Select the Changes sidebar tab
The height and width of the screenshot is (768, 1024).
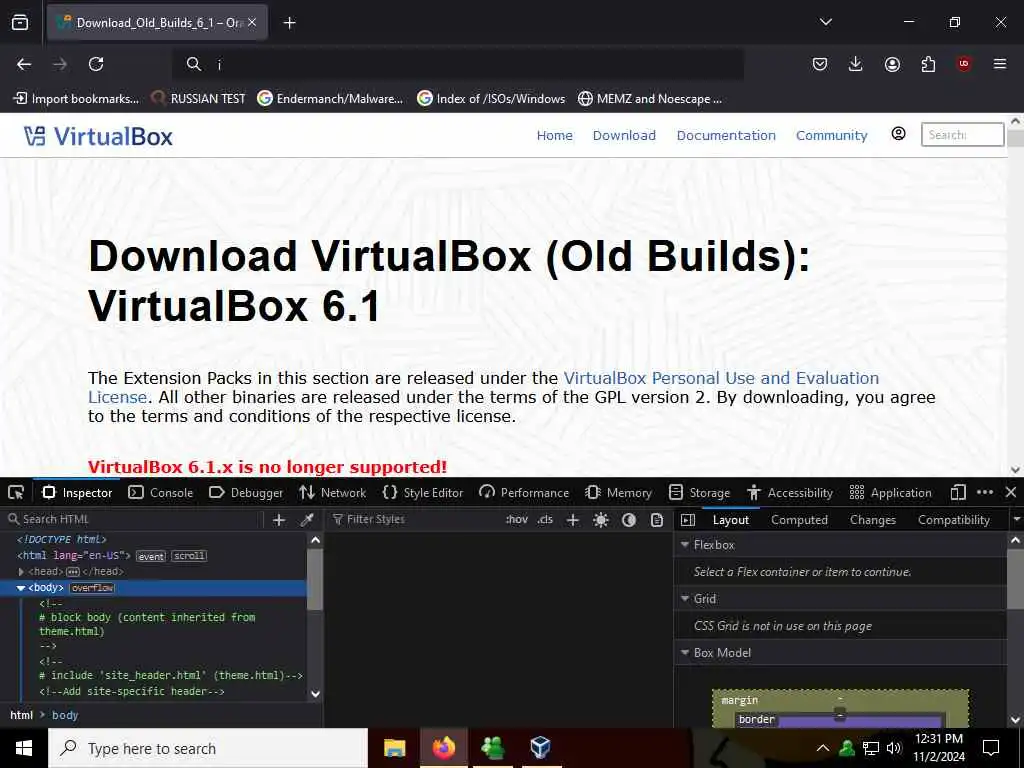point(872,520)
